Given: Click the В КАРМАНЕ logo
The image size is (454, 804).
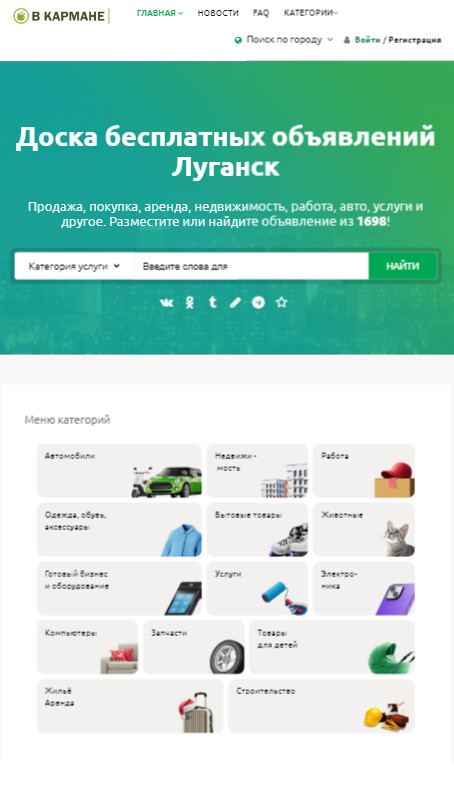Looking at the screenshot, I should pos(61,16).
